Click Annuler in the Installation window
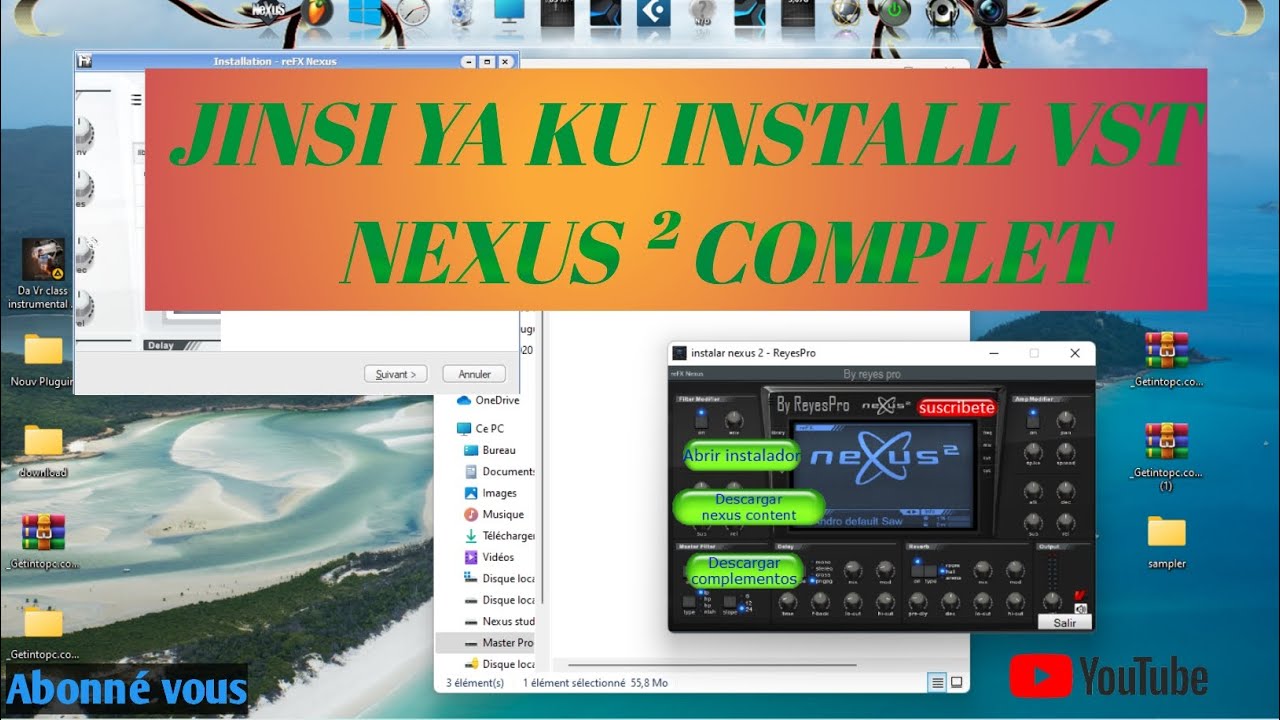 tap(475, 374)
